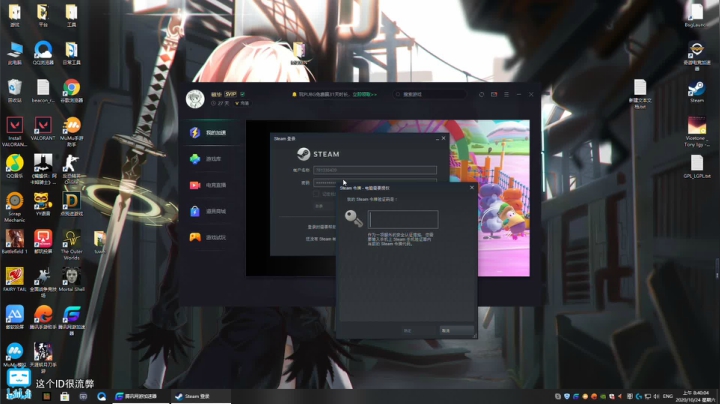
Task: Click the user avatar in accelerator window
Action: point(195,99)
